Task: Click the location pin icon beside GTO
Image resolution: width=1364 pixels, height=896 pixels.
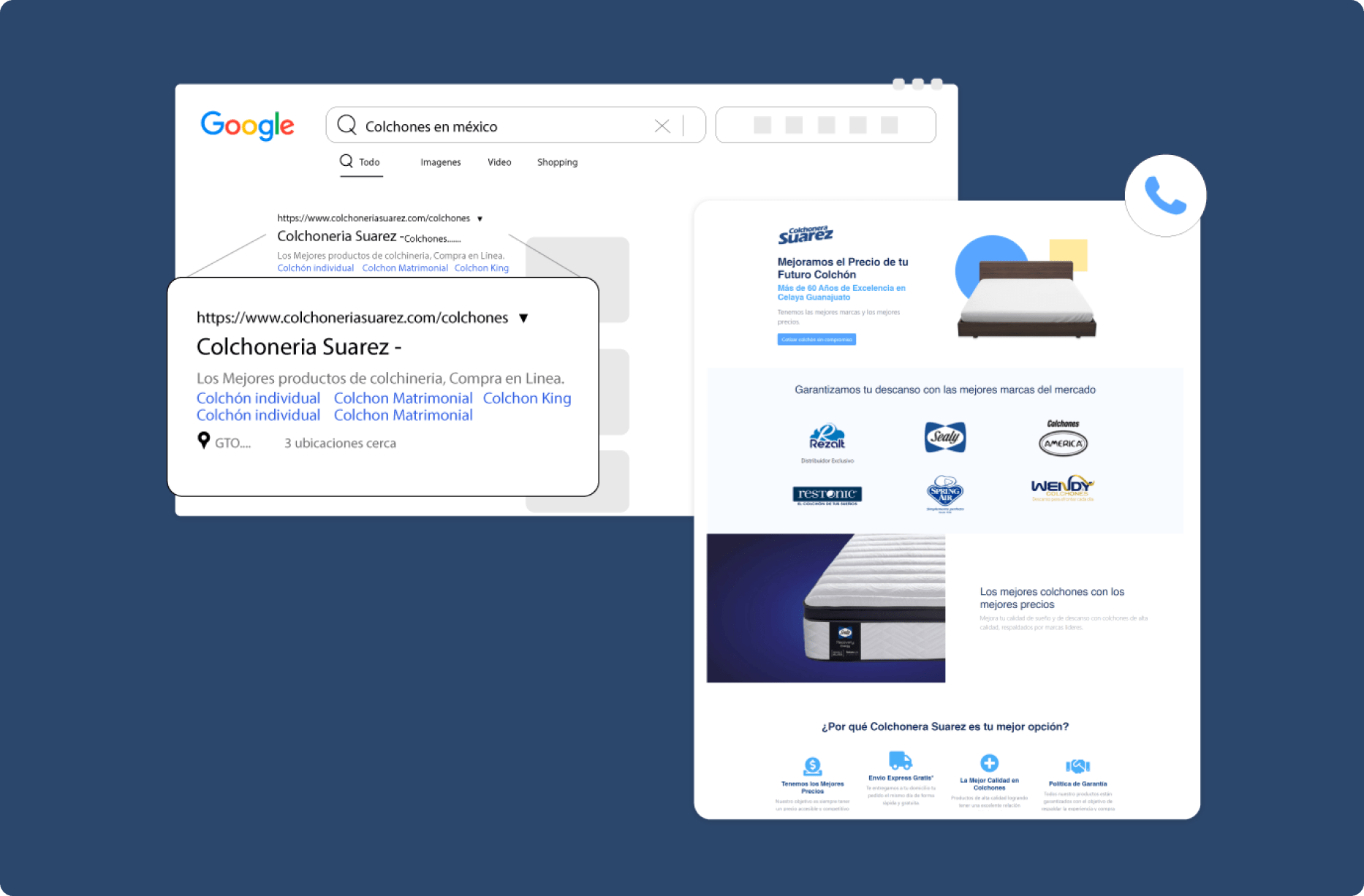Action: pyautogui.click(x=204, y=440)
